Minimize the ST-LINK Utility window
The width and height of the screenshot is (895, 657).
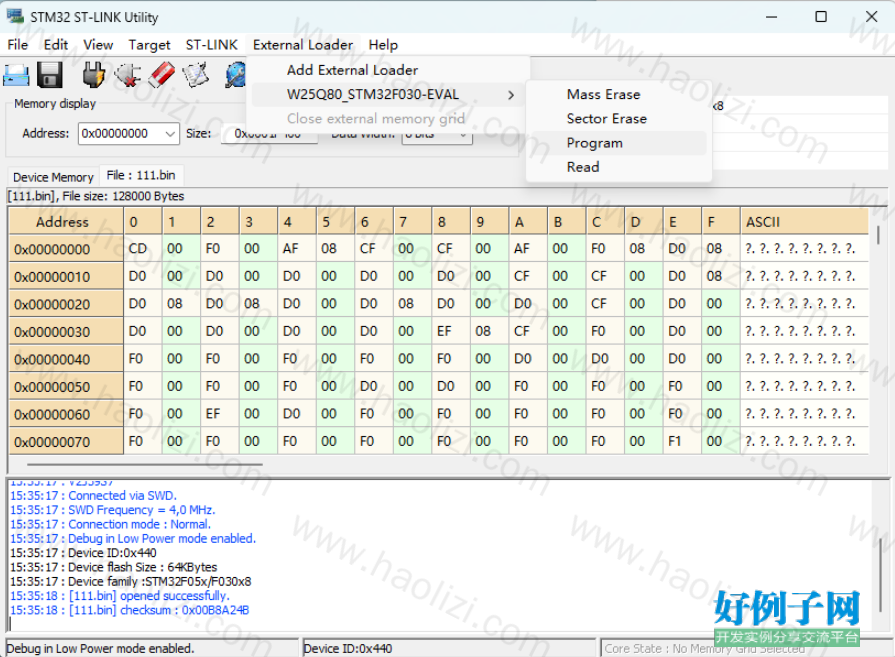(771, 17)
